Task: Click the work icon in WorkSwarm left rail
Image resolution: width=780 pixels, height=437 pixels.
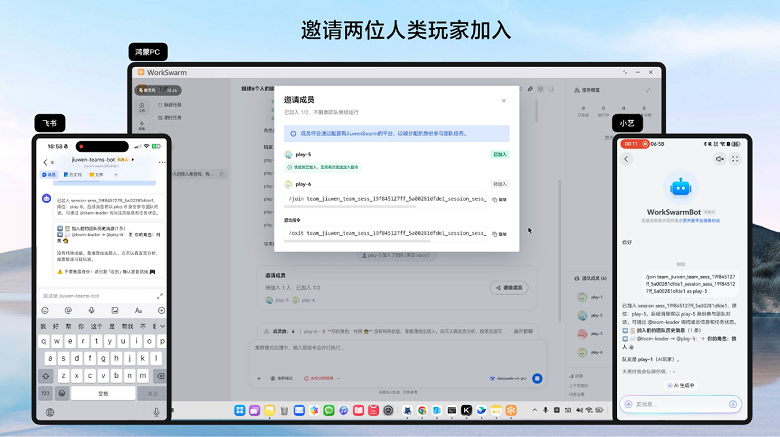Action: point(142,107)
